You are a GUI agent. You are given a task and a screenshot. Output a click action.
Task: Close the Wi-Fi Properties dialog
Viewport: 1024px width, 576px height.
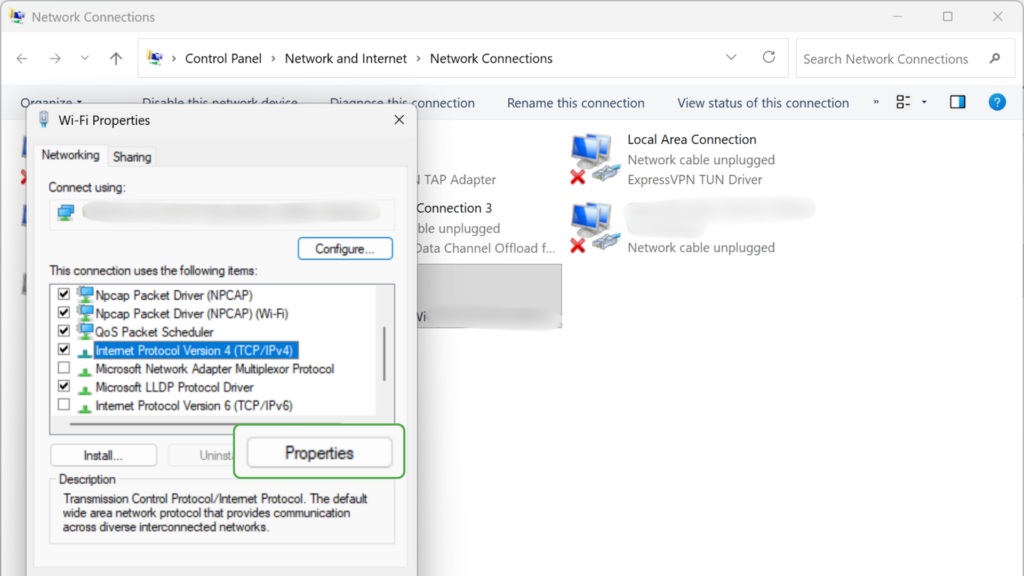(x=399, y=120)
